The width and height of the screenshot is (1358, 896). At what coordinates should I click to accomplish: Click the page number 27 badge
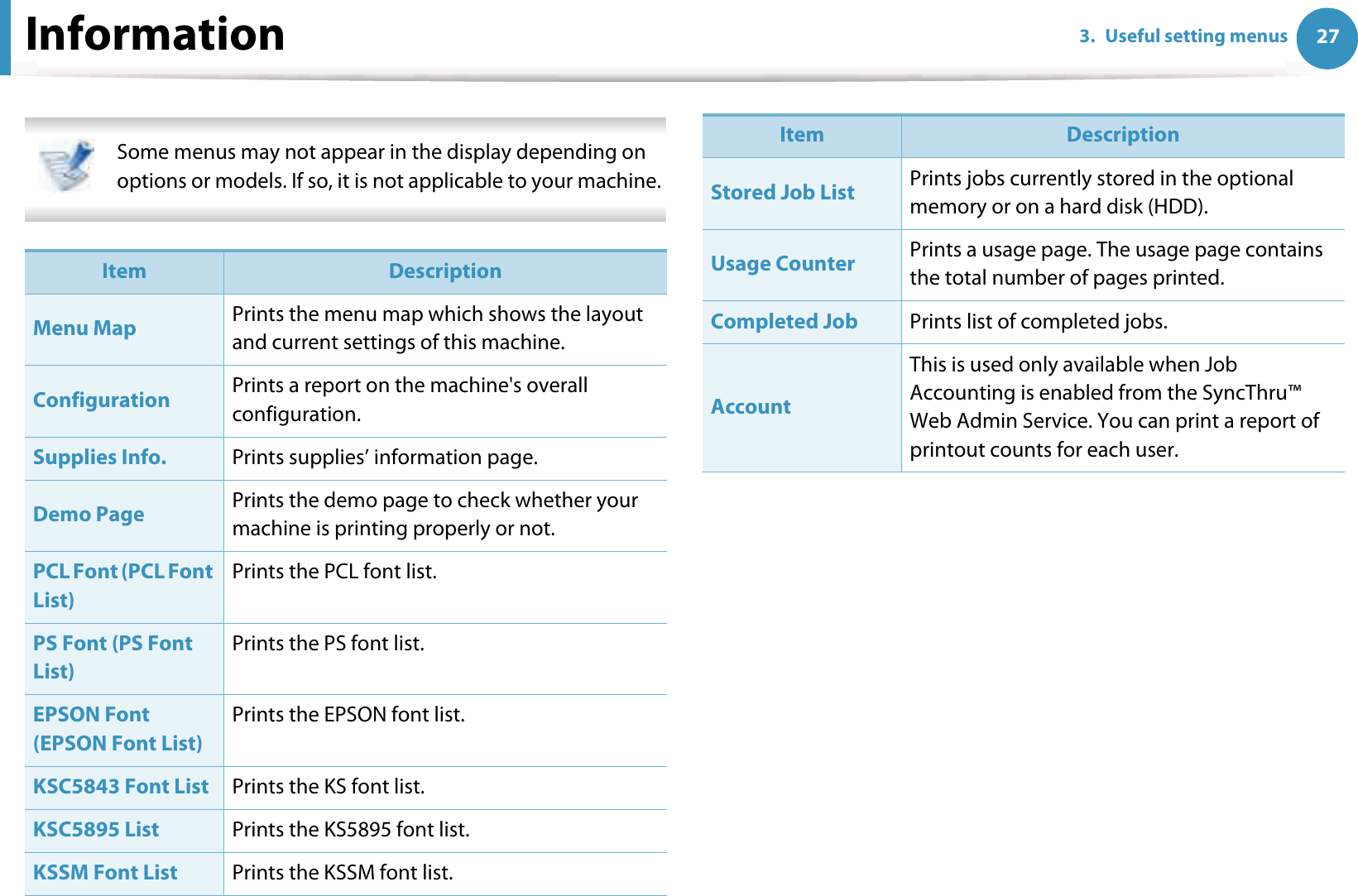point(1327,37)
